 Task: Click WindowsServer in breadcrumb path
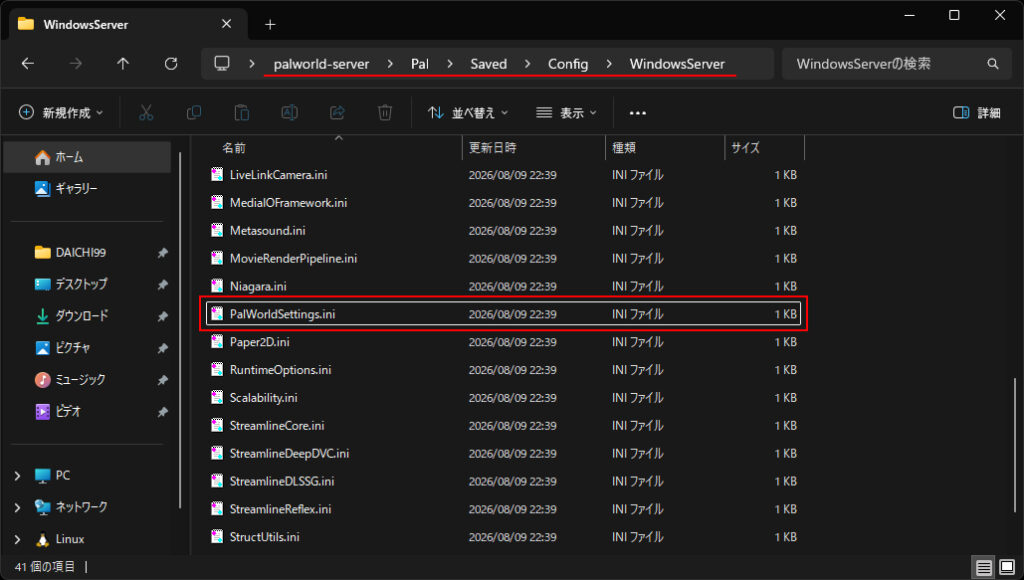tap(677, 64)
